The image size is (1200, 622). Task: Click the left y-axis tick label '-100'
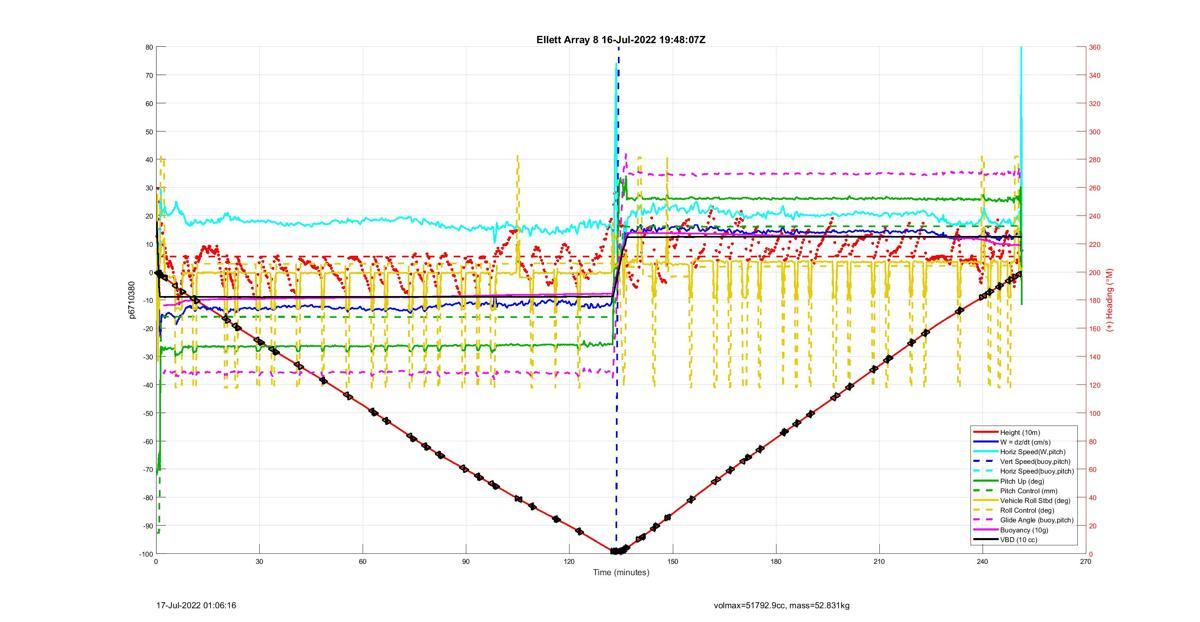145,554
